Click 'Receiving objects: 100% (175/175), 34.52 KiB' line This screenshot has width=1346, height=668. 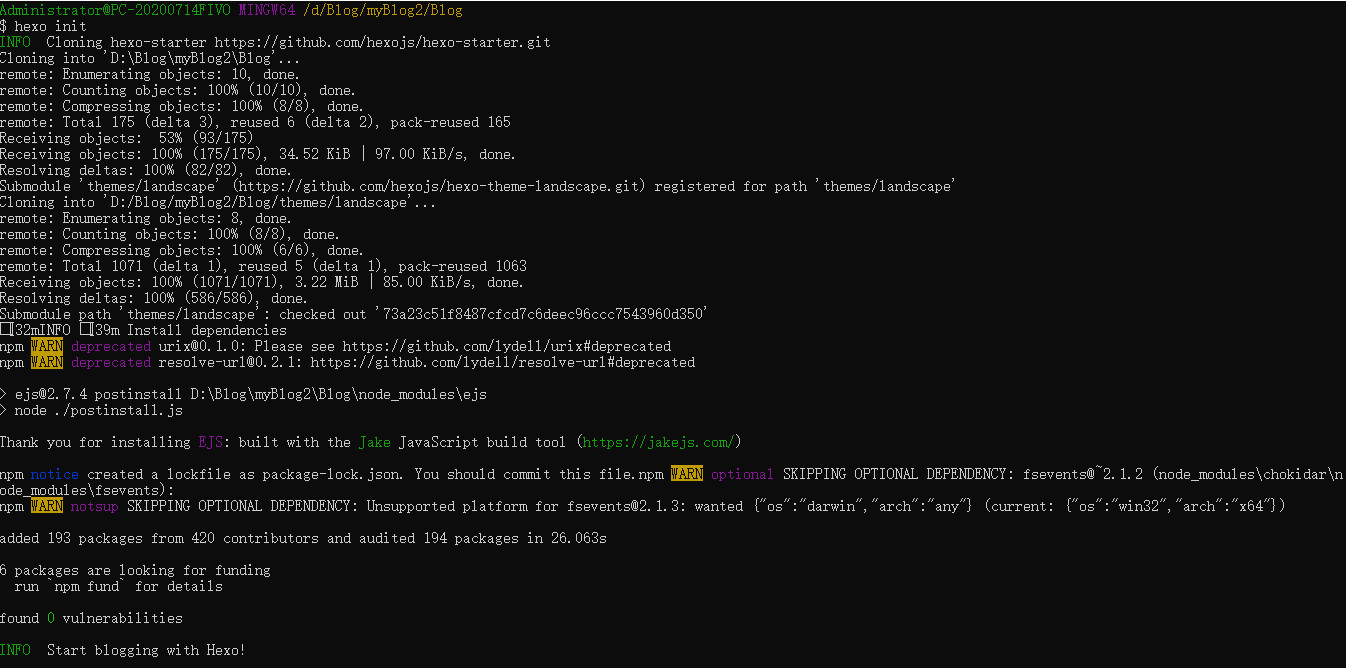point(258,154)
